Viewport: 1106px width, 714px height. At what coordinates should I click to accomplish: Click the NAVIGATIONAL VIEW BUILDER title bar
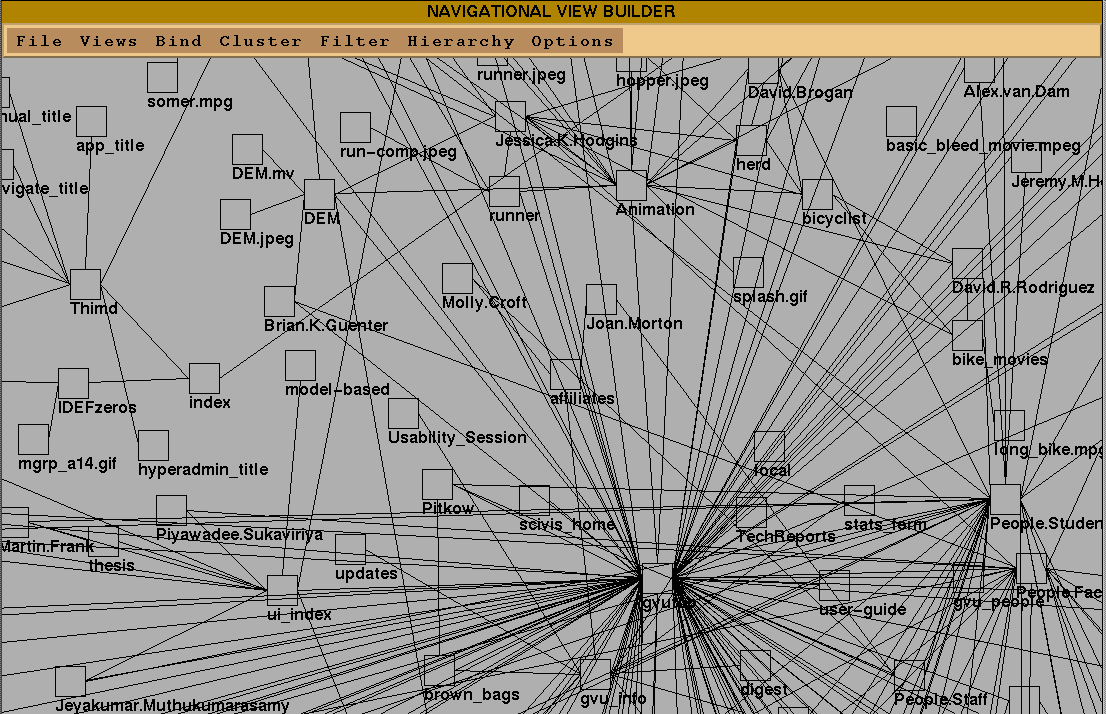pyautogui.click(x=552, y=12)
